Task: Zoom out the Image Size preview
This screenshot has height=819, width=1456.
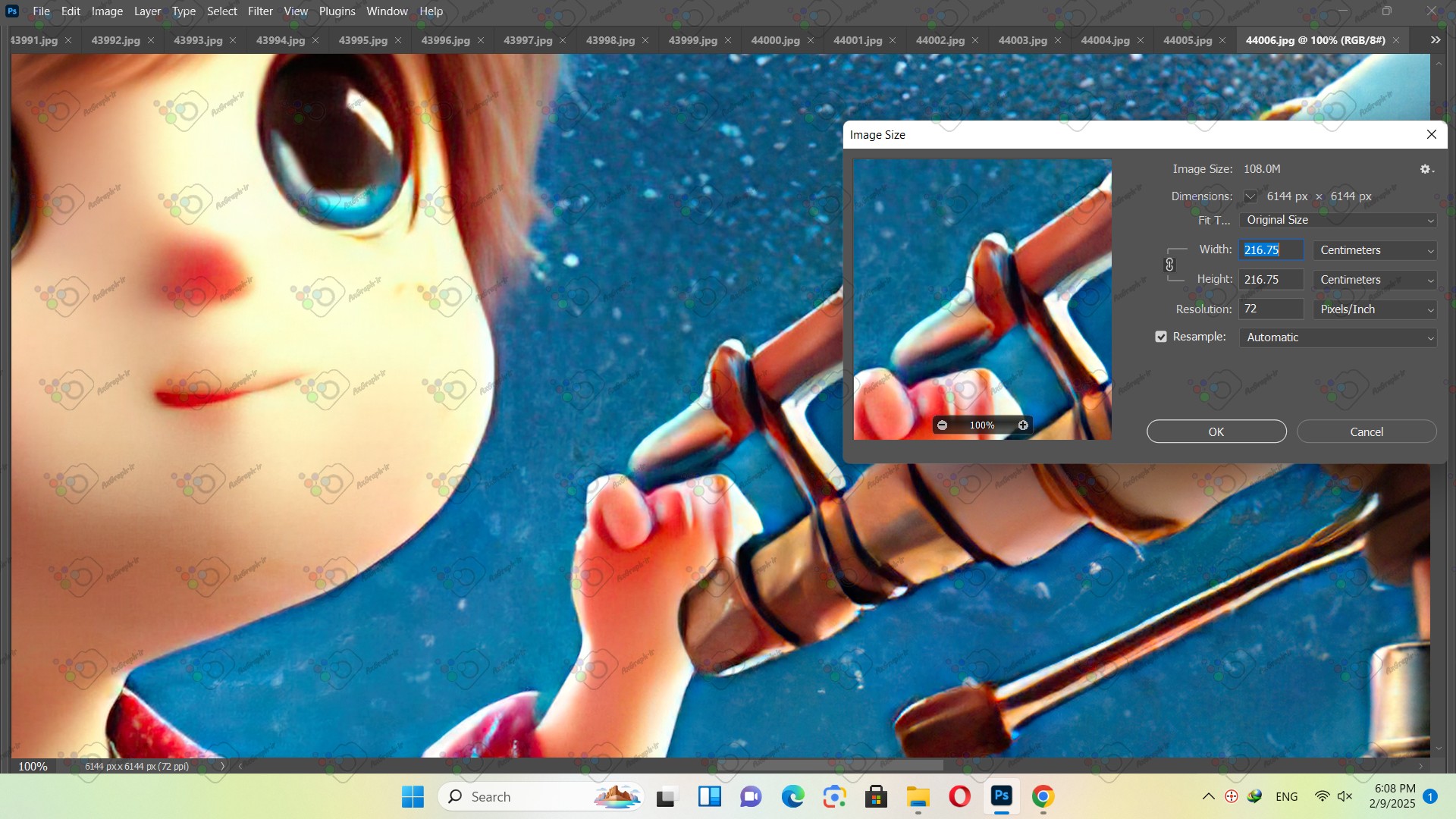Action: coord(942,425)
